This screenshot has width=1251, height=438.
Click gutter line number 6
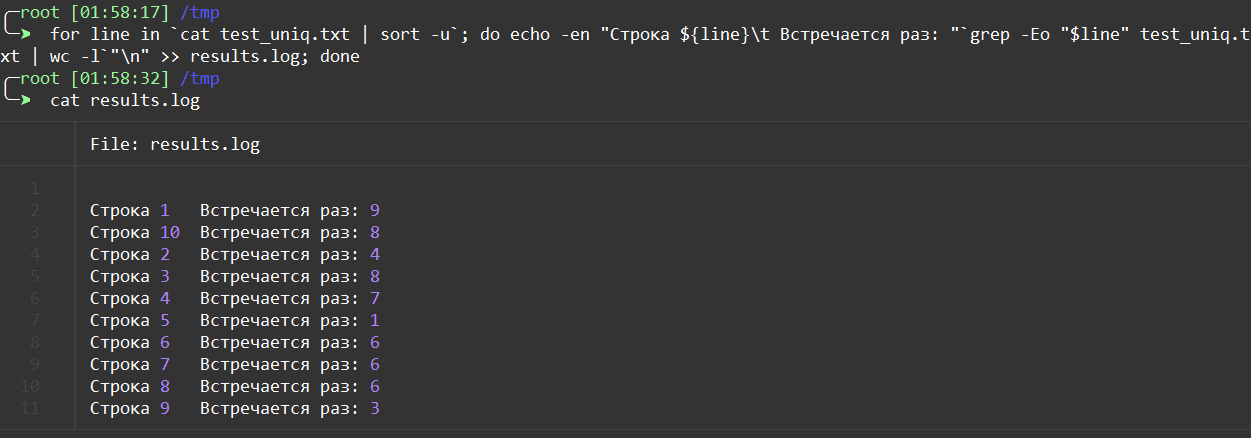35,299
